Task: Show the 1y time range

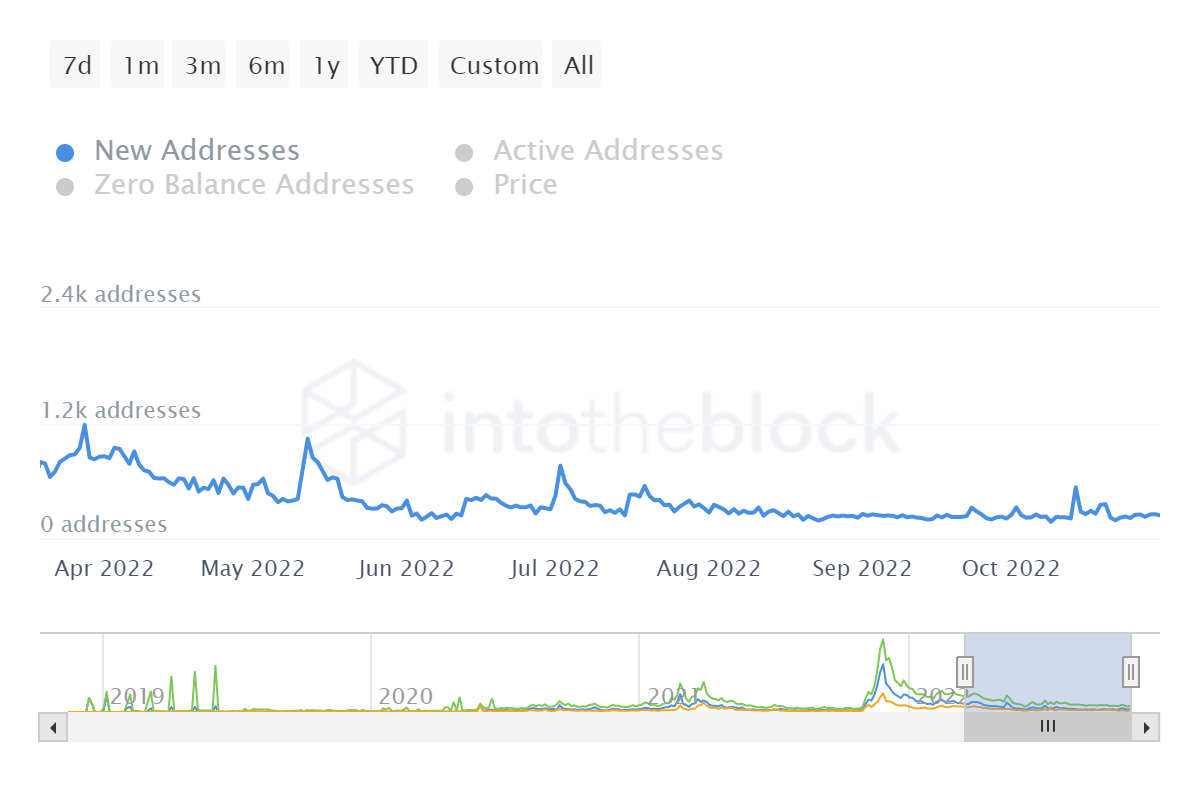Action: tap(325, 66)
